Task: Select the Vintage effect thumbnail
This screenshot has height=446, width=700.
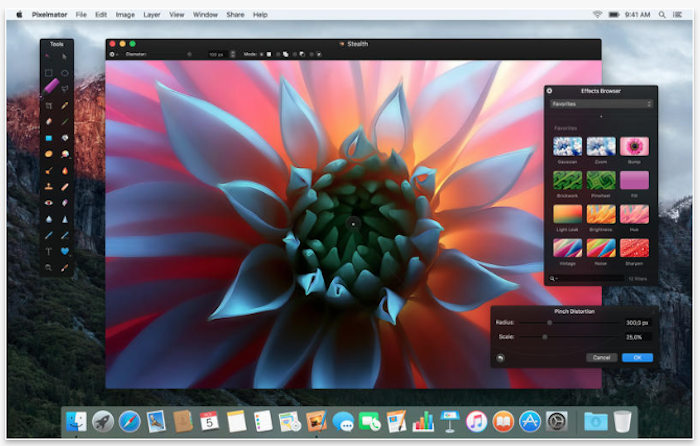Action: coord(567,248)
